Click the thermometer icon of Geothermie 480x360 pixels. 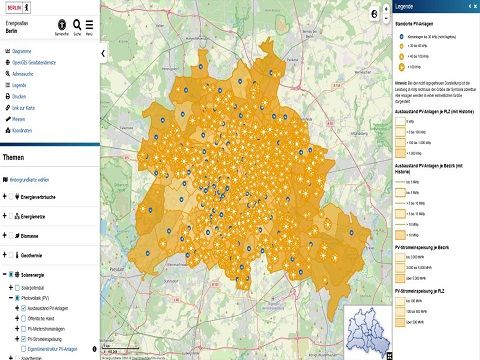tap(17, 255)
